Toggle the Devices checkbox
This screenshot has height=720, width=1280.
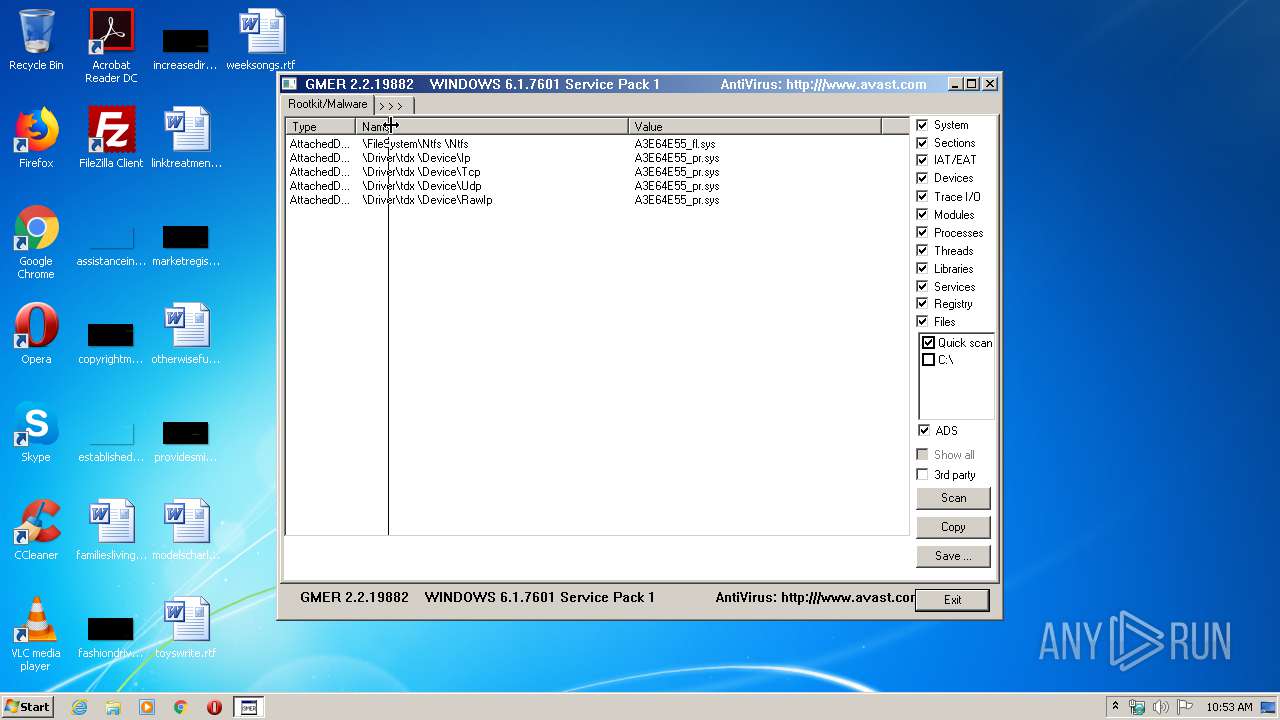pyautogui.click(x=922, y=178)
